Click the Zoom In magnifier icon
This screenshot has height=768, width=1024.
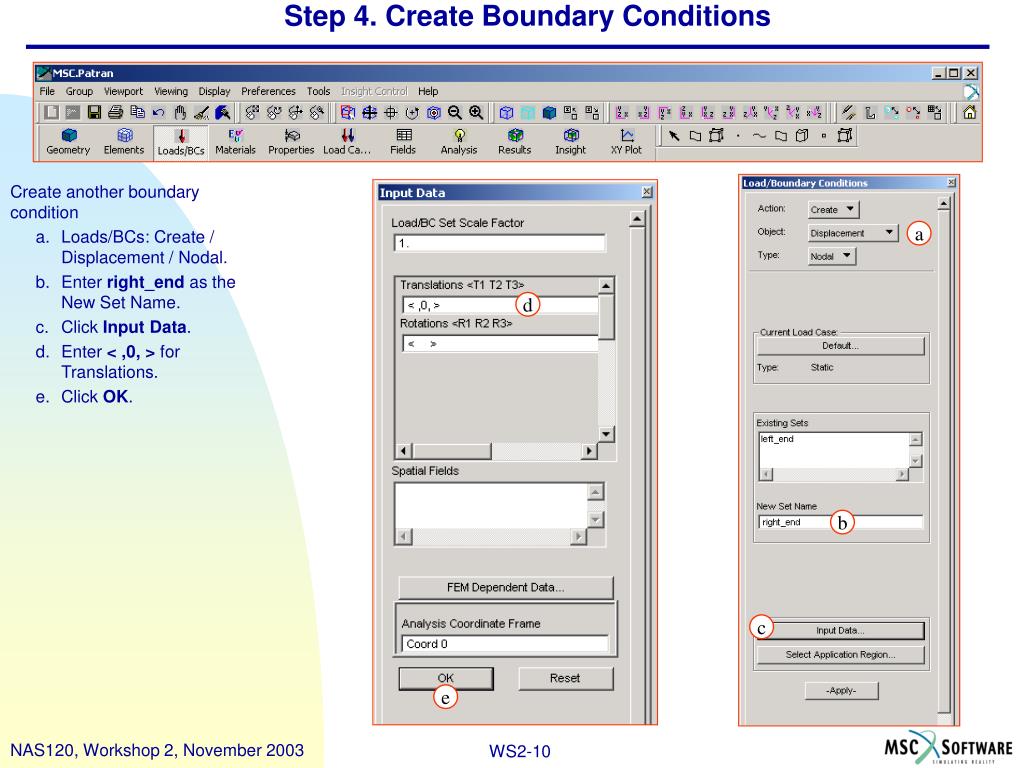pos(476,113)
